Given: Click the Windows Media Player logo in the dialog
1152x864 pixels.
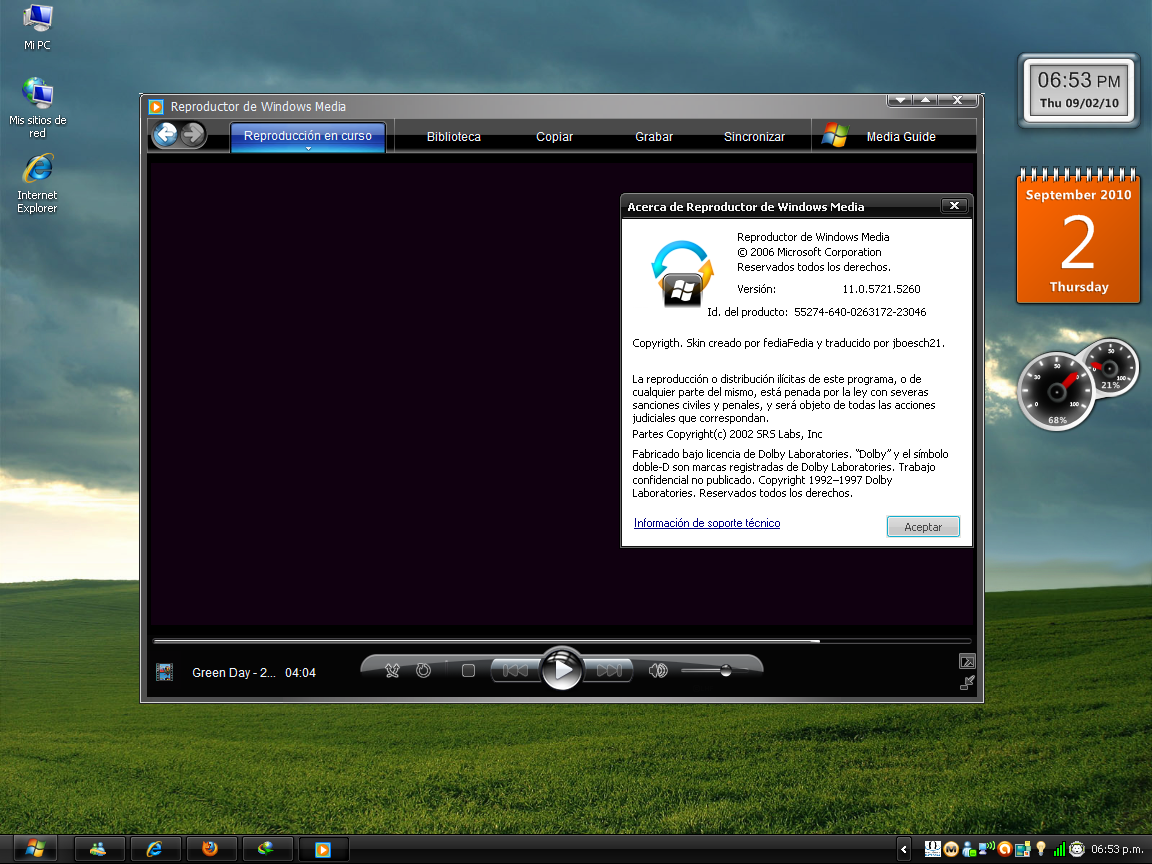Looking at the screenshot, I should (682, 273).
